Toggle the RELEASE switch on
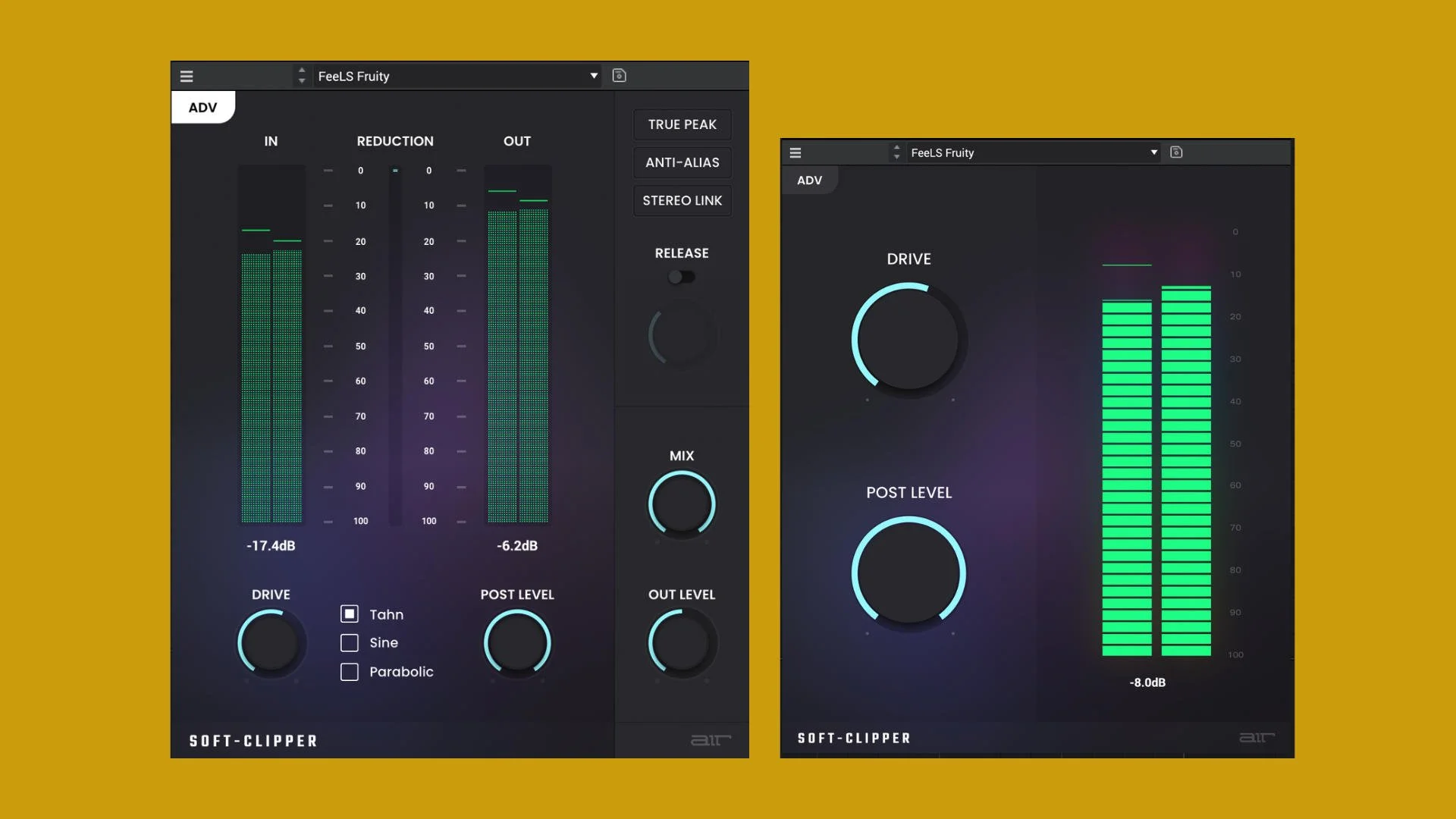This screenshot has height=819, width=1456. pyautogui.click(x=681, y=277)
